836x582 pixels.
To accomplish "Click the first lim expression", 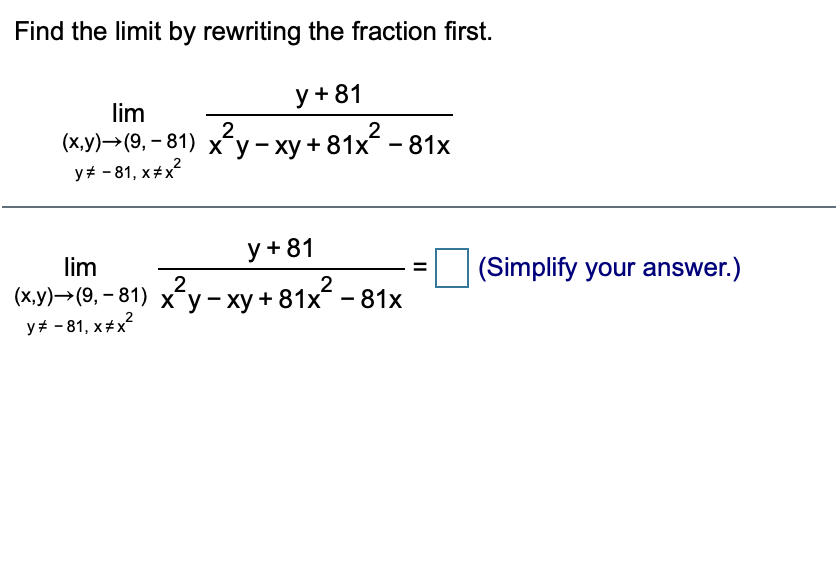I will [128, 113].
